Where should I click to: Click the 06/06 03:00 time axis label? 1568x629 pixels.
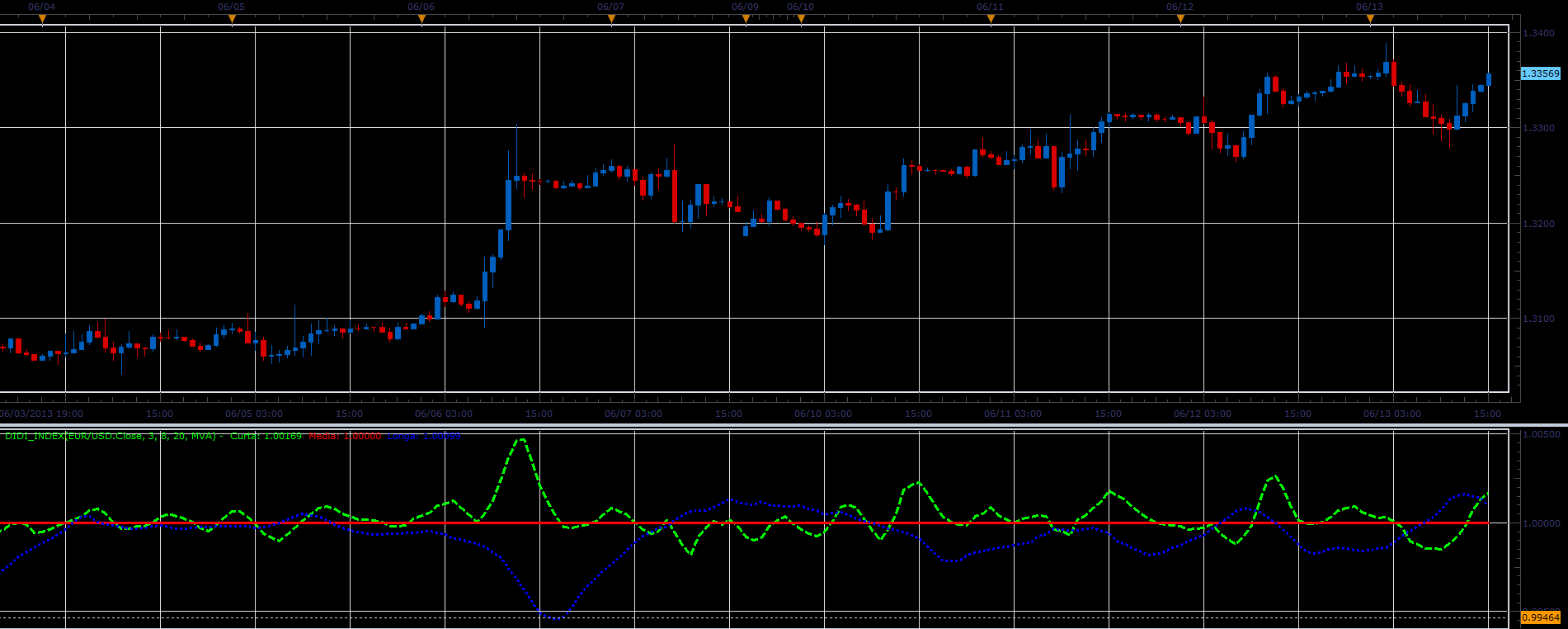[x=444, y=414]
